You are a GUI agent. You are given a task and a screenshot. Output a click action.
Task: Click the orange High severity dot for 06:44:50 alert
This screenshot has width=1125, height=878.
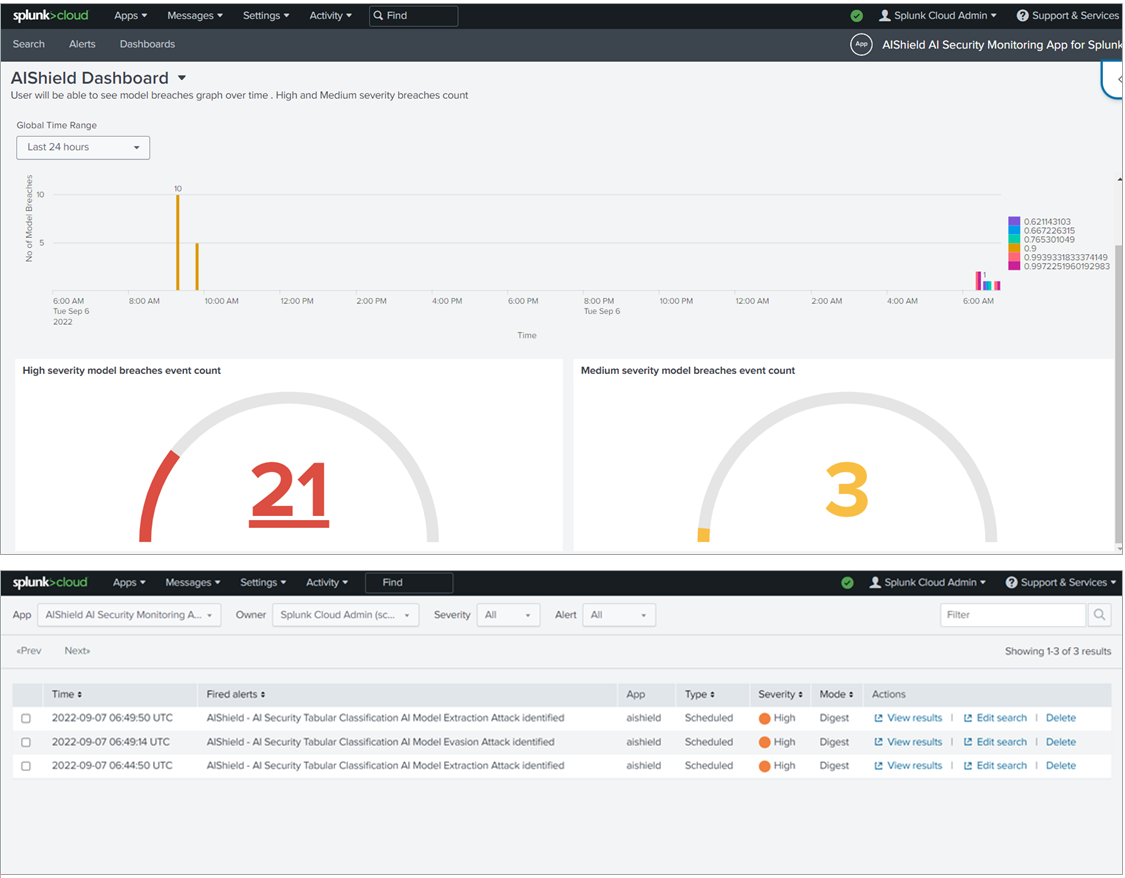[x=764, y=766]
